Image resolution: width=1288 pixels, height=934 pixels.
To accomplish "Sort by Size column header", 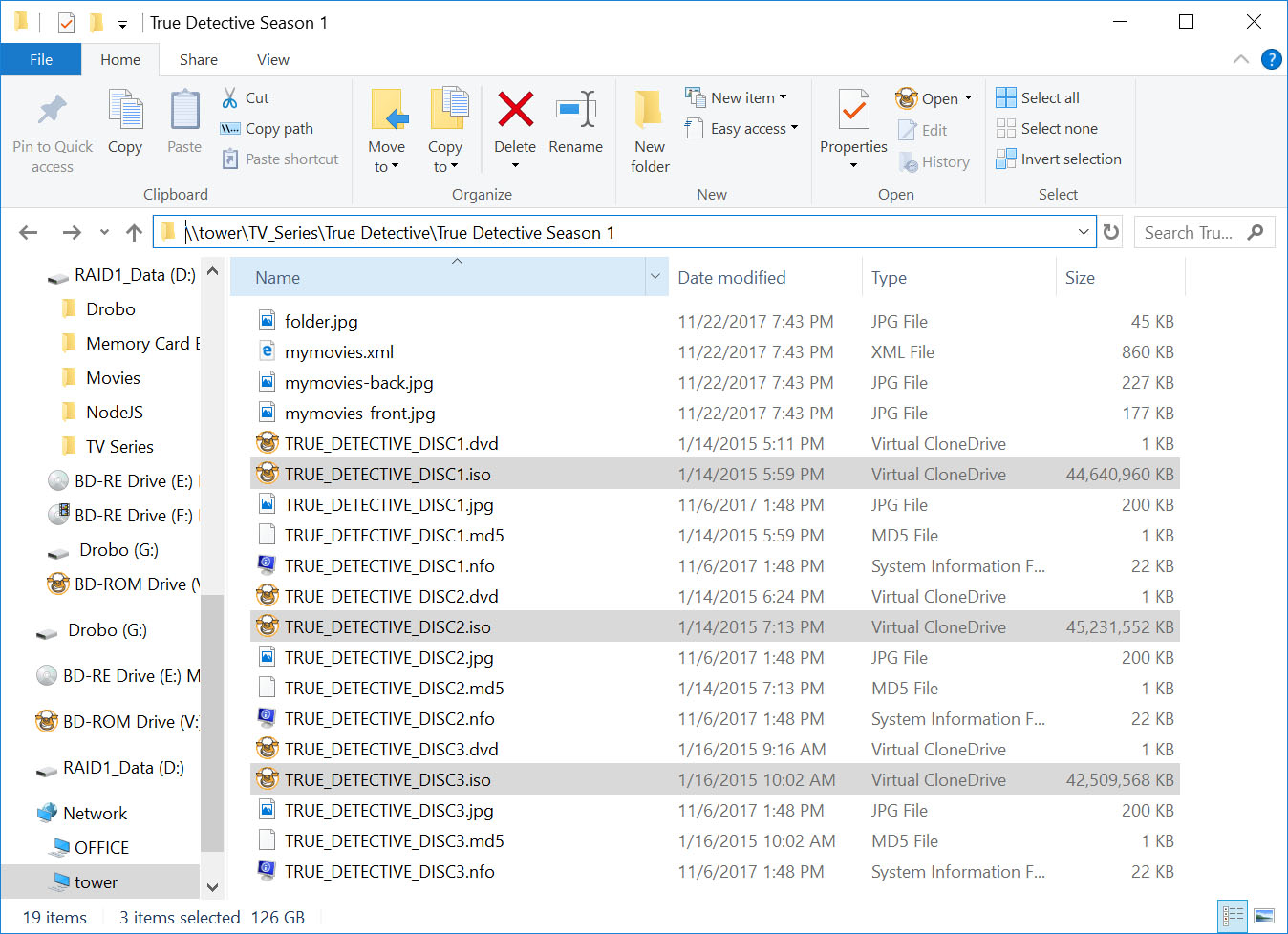I will 1120,277.
